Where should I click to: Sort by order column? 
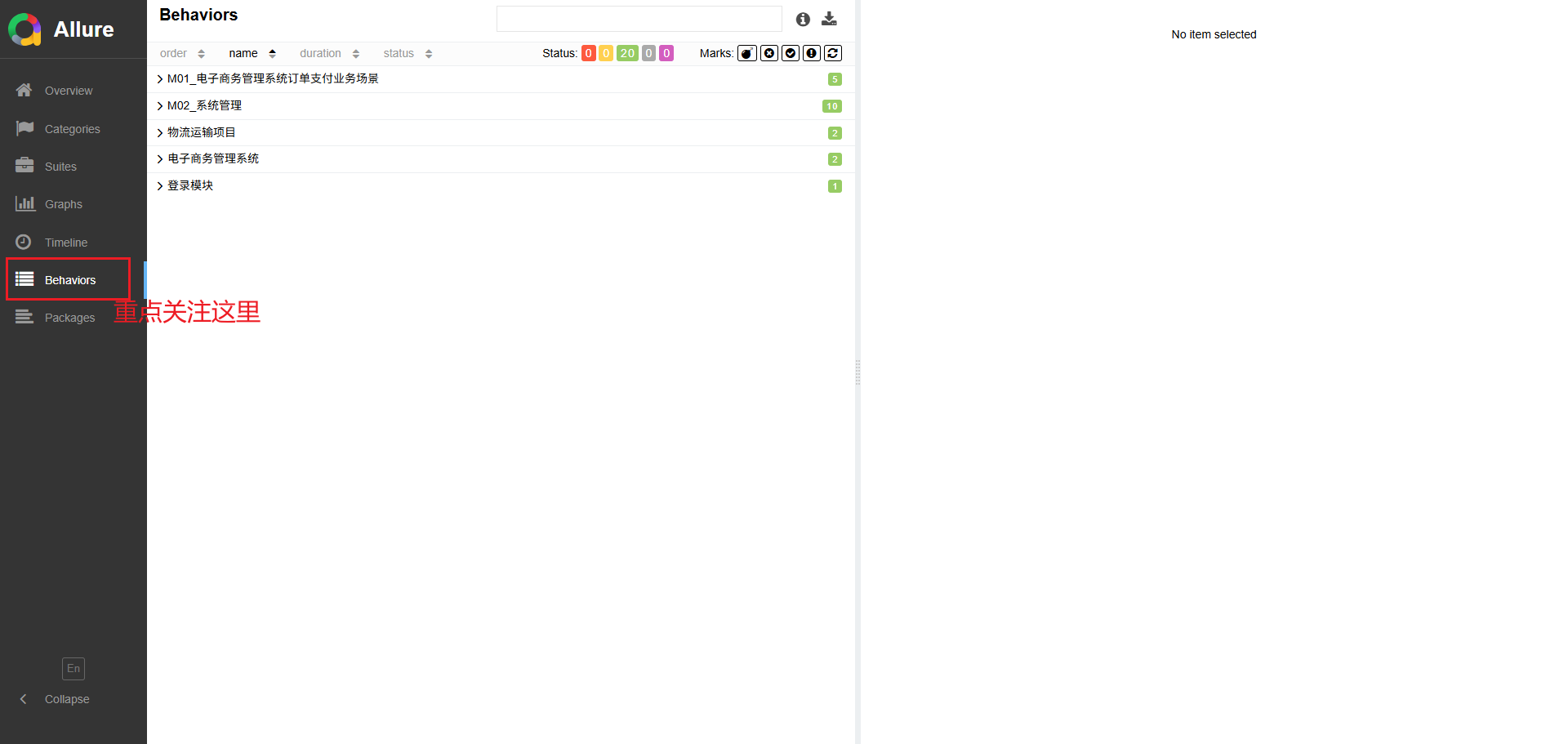coord(182,53)
